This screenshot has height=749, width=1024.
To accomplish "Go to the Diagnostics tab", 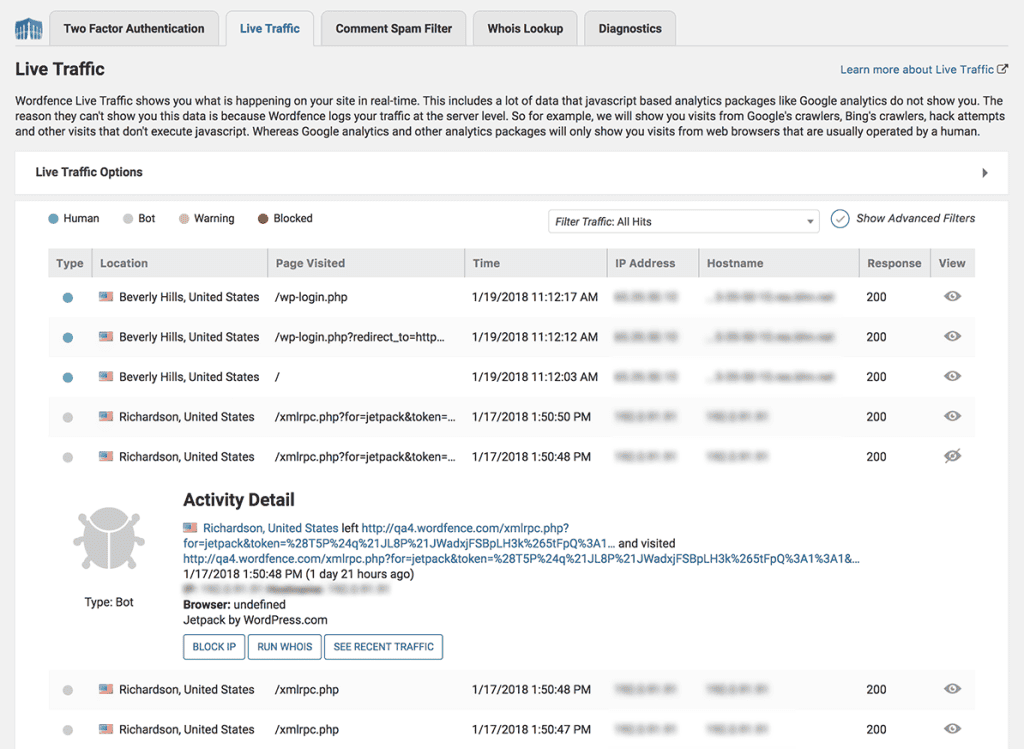I will pos(630,29).
